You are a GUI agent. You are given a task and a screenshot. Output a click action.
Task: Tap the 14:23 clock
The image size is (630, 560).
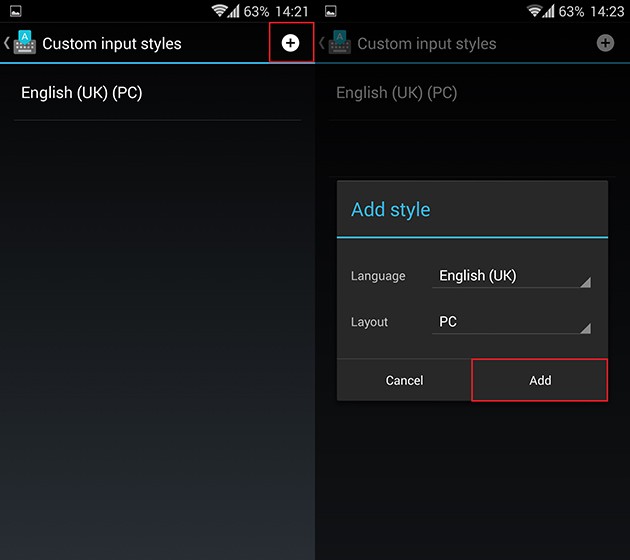pos(607,11)
